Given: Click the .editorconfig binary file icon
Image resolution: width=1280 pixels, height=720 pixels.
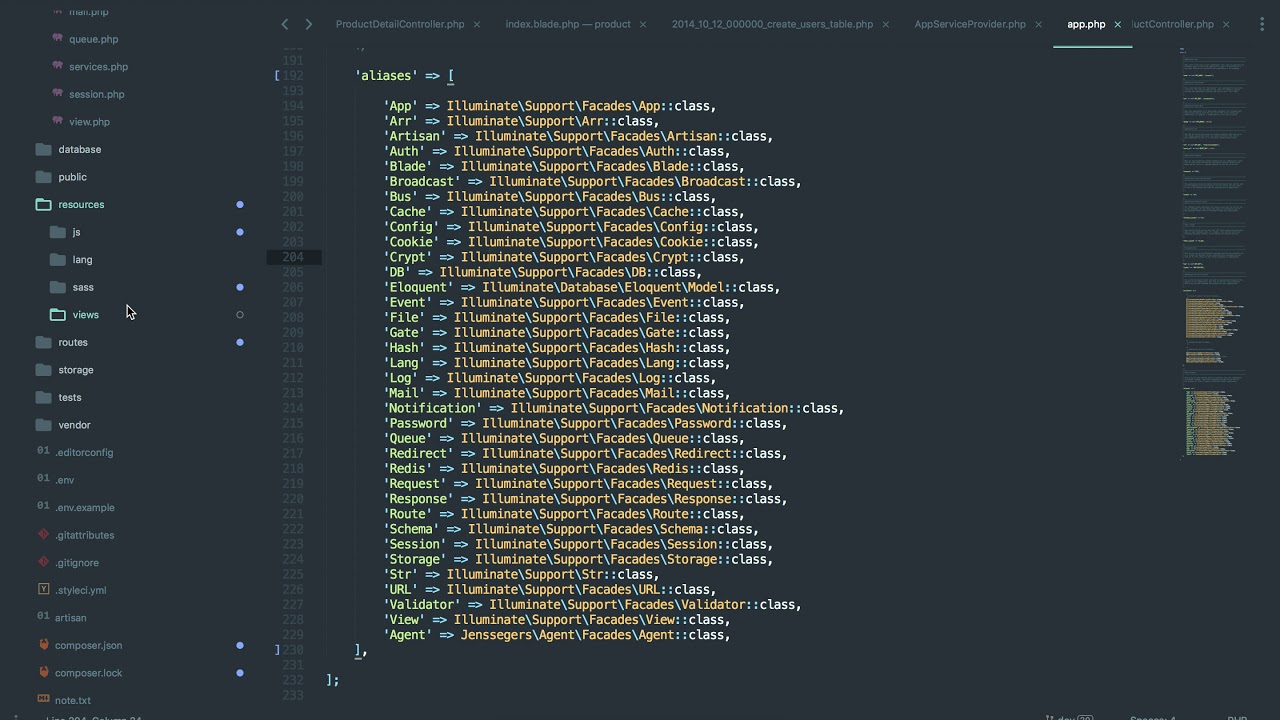Looking at the screenshot, I should 43,451.
